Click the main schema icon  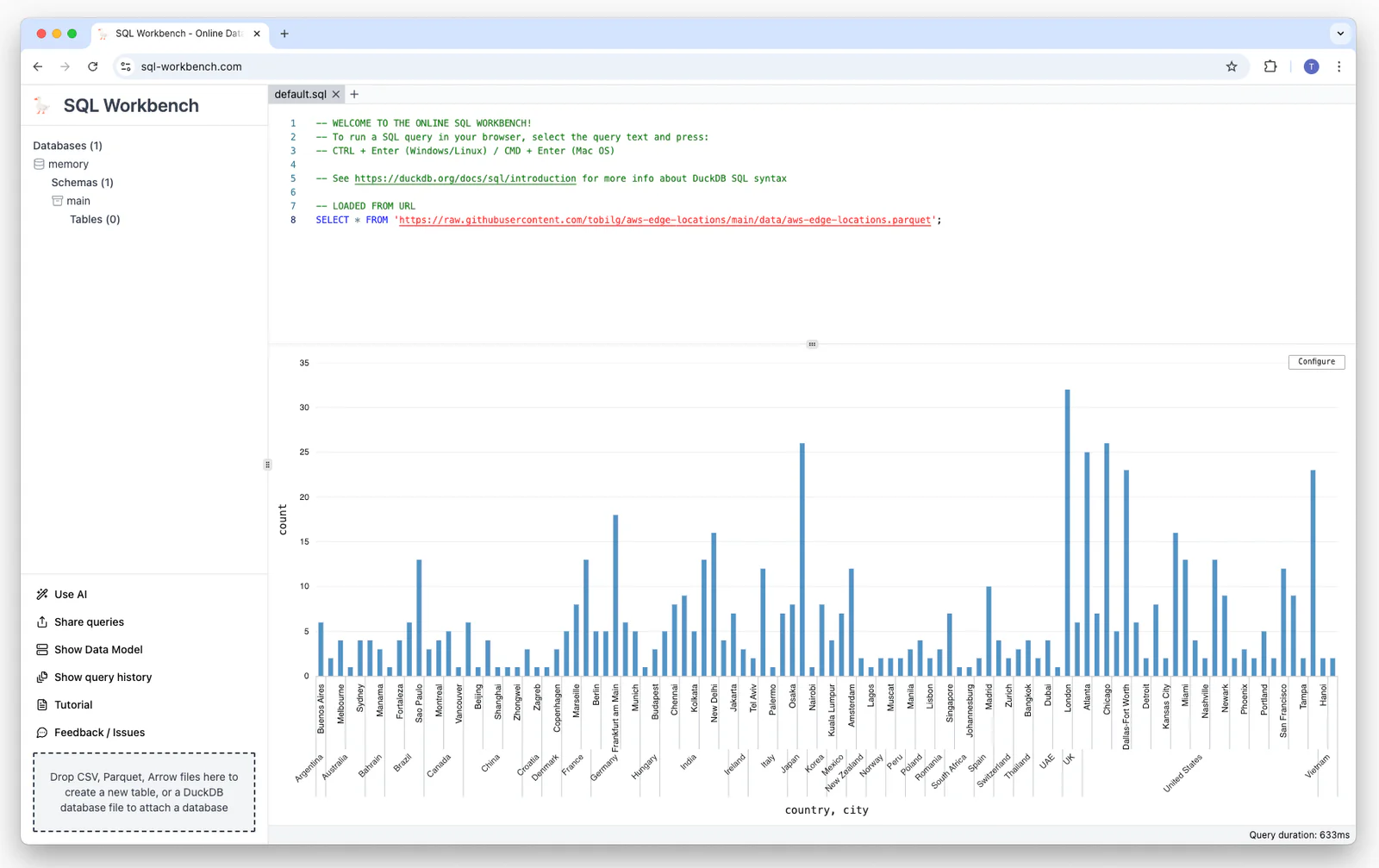coord(58,201)
